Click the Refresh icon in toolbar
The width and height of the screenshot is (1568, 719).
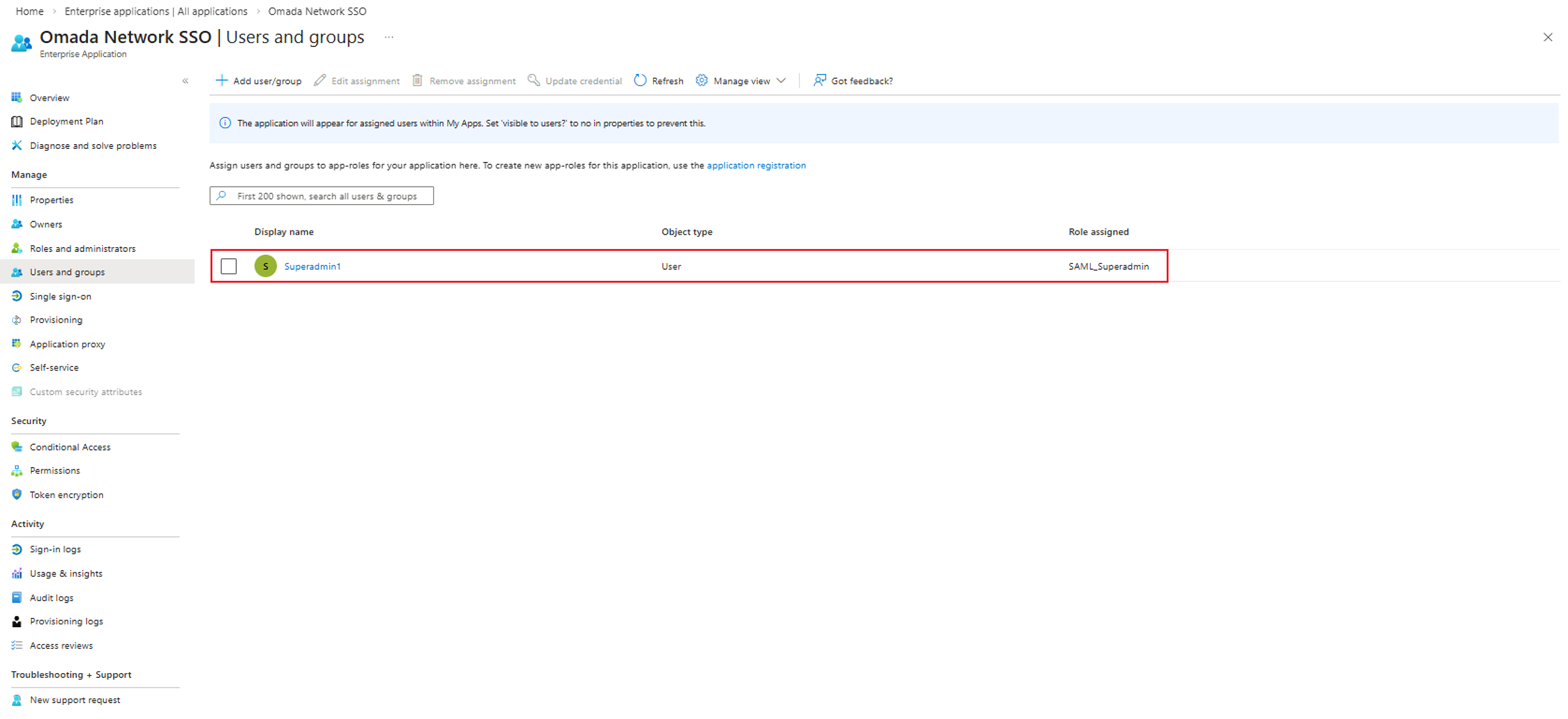click(640, 80)
